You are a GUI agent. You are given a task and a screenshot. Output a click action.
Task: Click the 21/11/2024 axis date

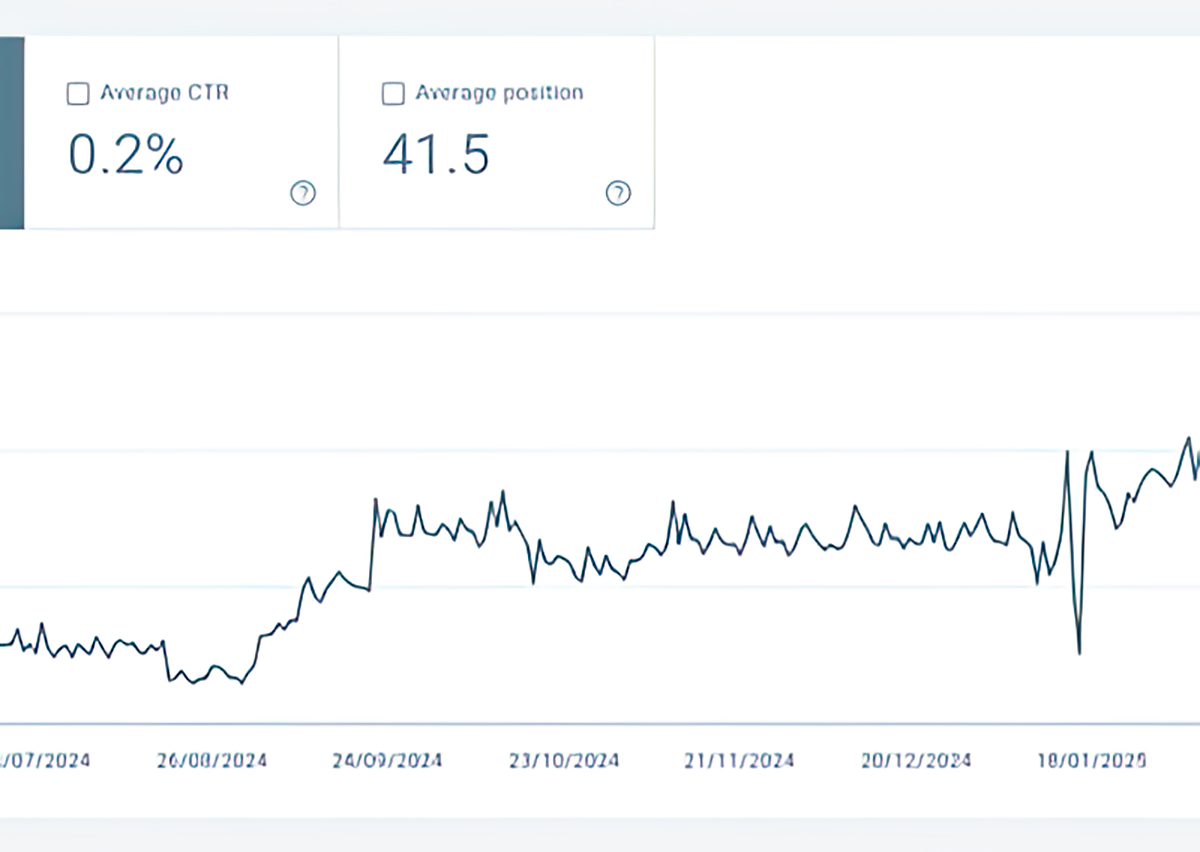739,761
